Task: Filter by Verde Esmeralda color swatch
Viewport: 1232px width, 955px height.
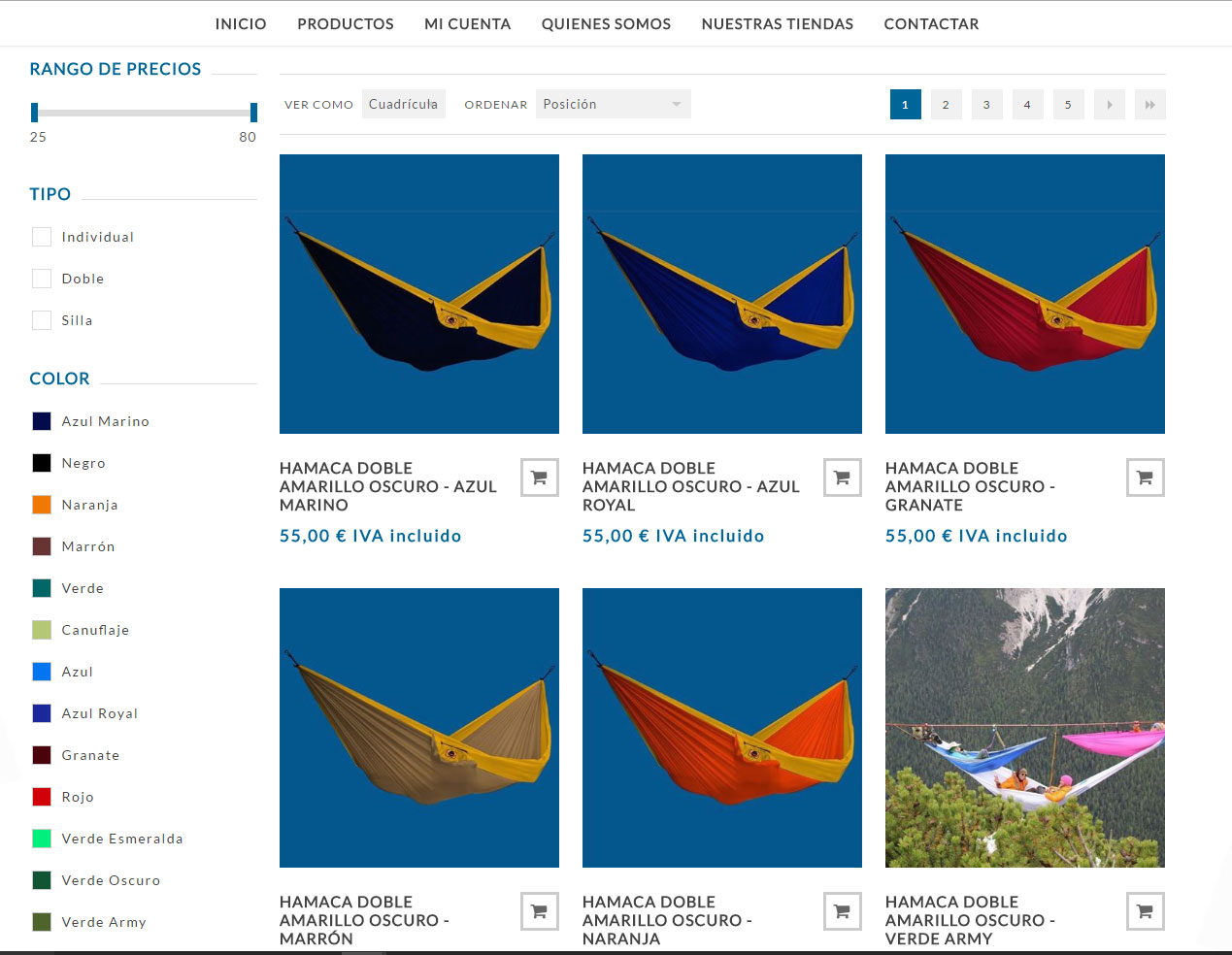Action: (x=42, y=839)
